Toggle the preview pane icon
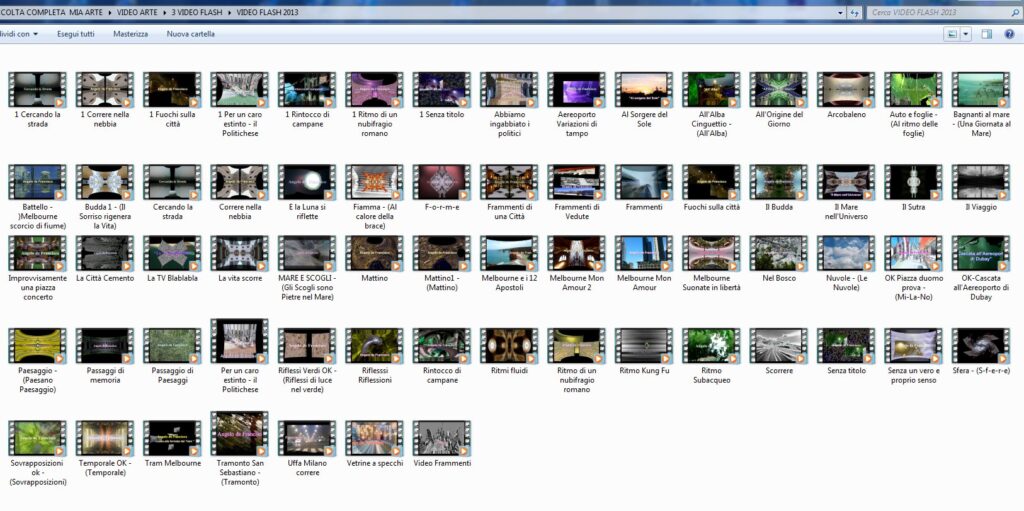 [x=986, y=34]
